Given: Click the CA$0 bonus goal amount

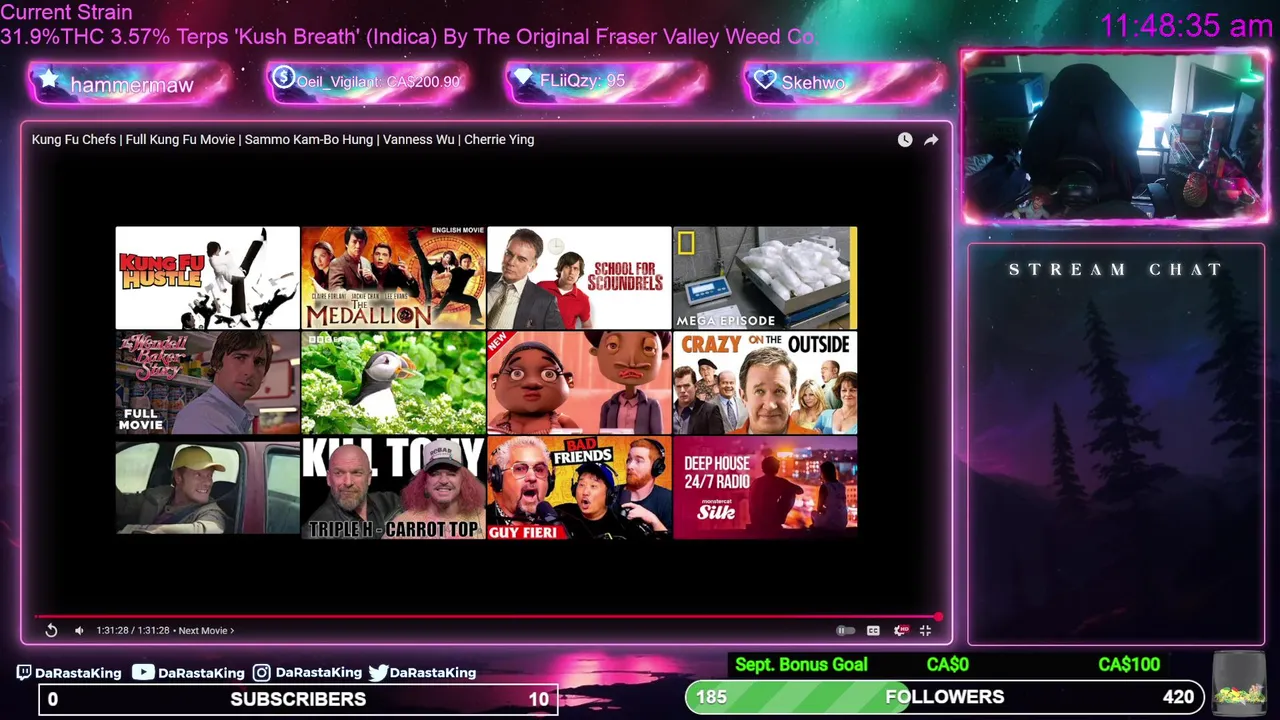Looking at the screenshot, I should pos(947,664).
